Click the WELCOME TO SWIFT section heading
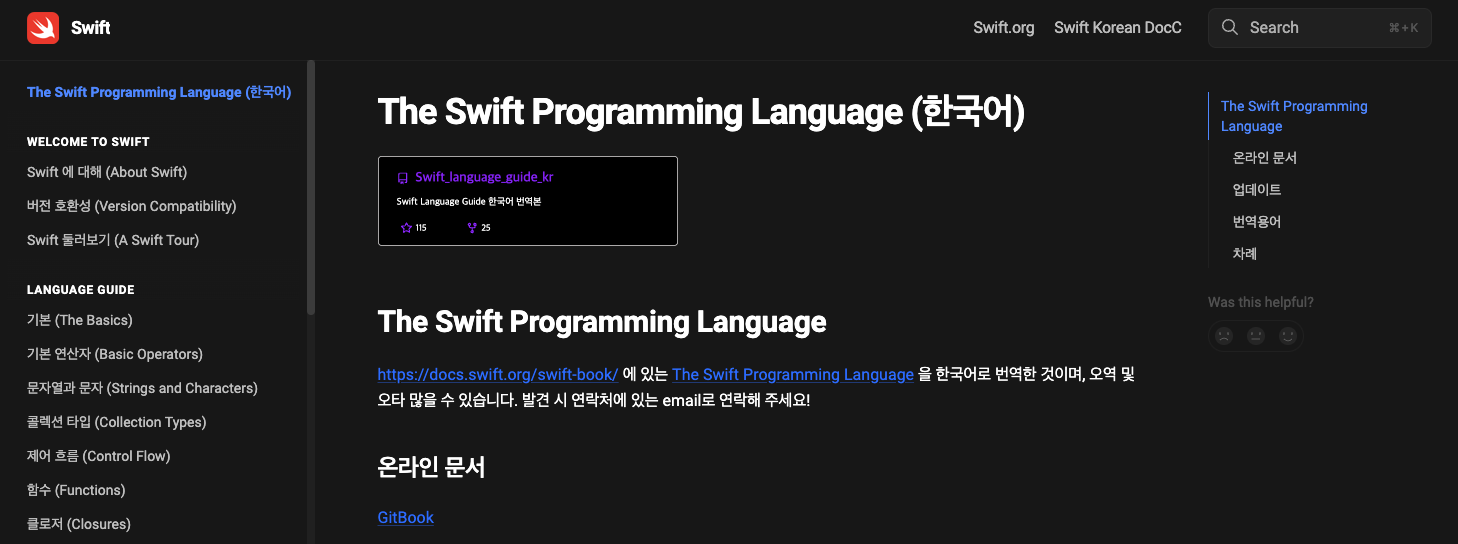 click(88, 142)
